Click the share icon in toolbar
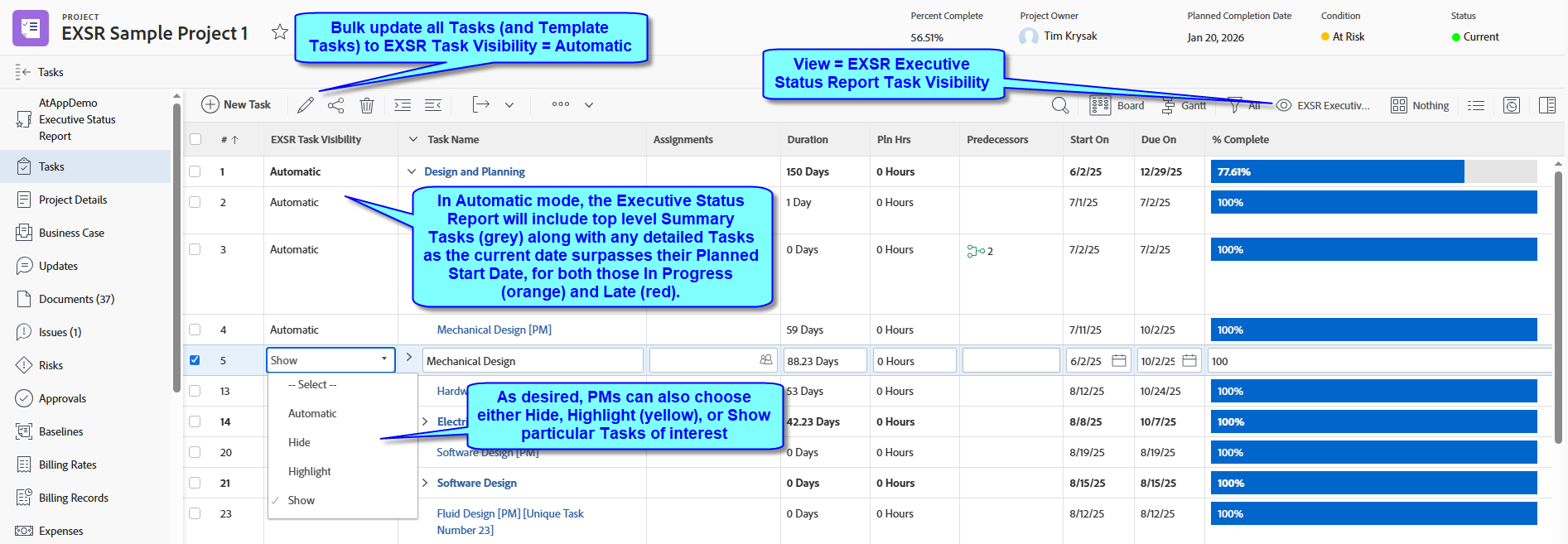This screenshot has height=544, width=1568. point(335,105)
